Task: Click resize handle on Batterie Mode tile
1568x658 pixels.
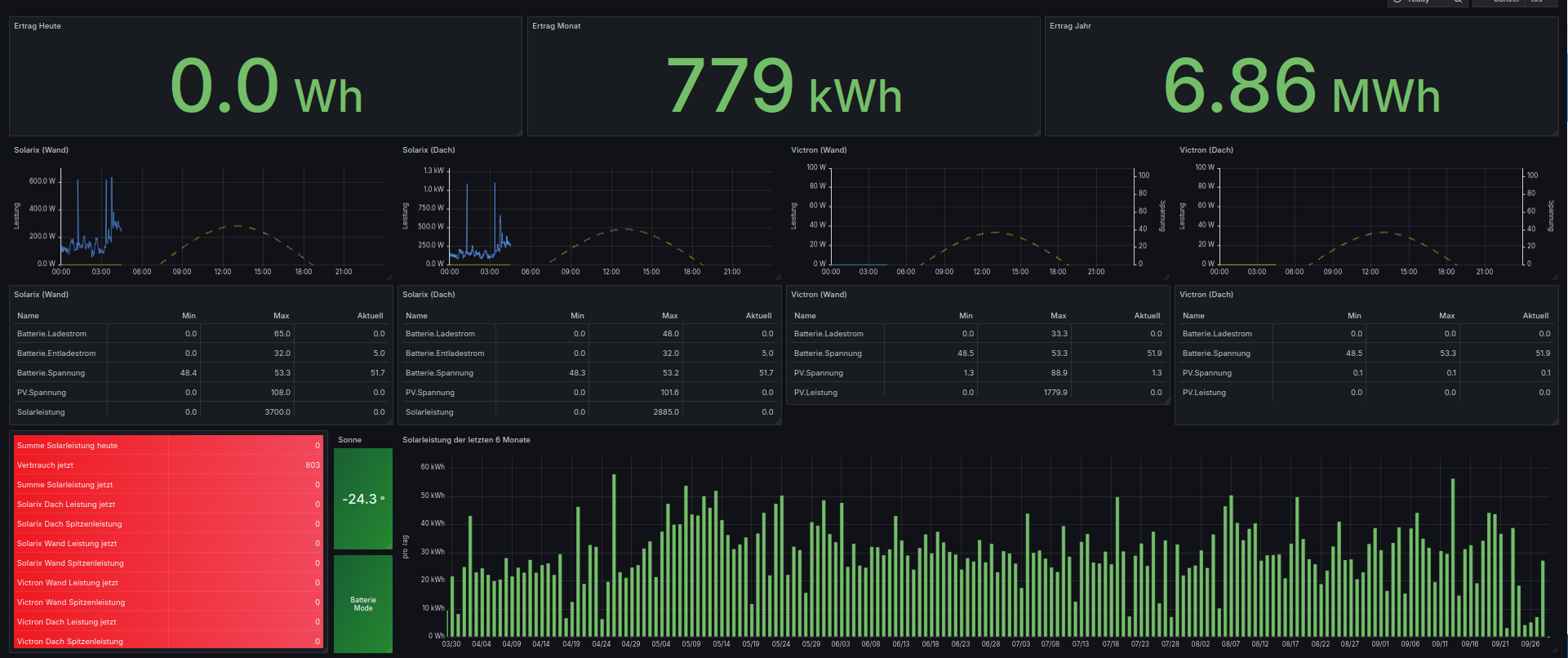Action: [x=389, y=650]
